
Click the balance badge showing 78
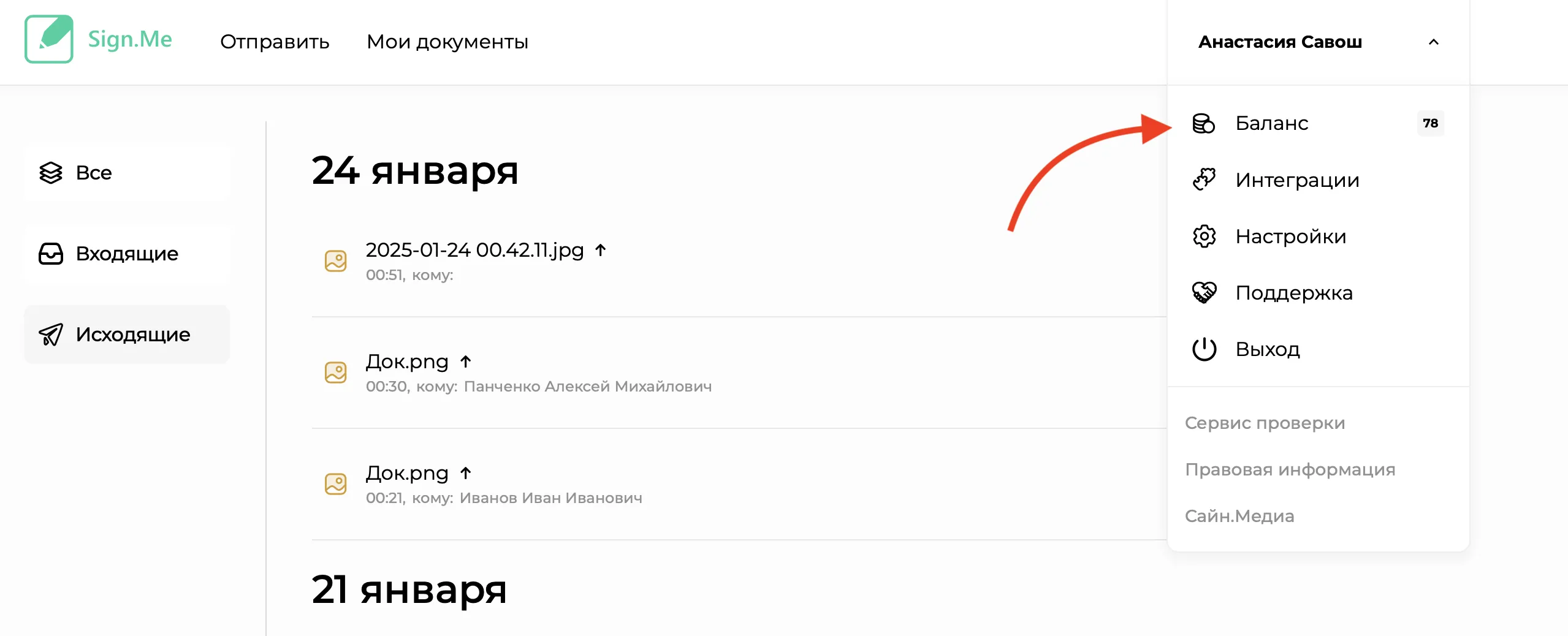(1430, 123)
